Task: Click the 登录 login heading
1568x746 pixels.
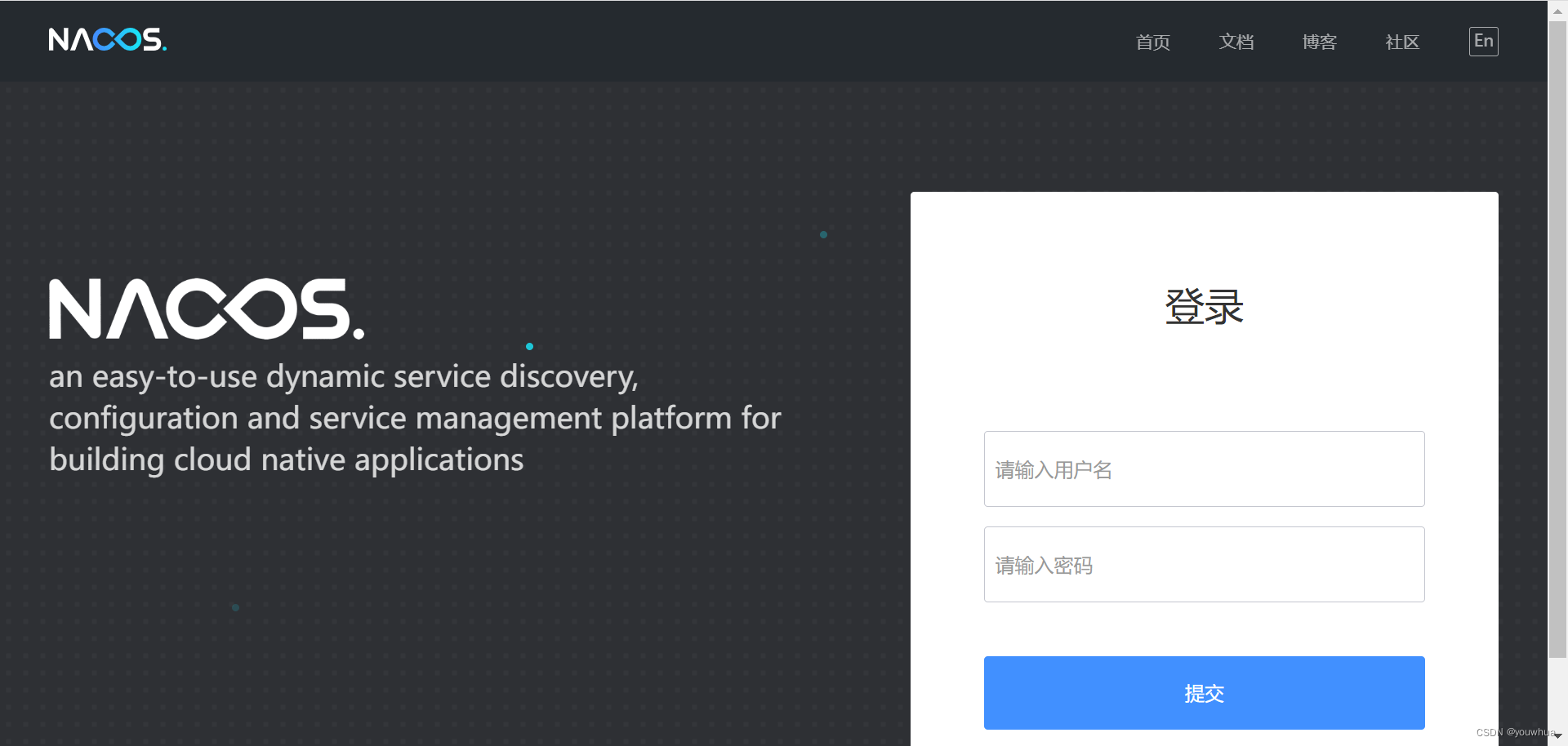Action: pyautogui.click(x=1205, y=307)
